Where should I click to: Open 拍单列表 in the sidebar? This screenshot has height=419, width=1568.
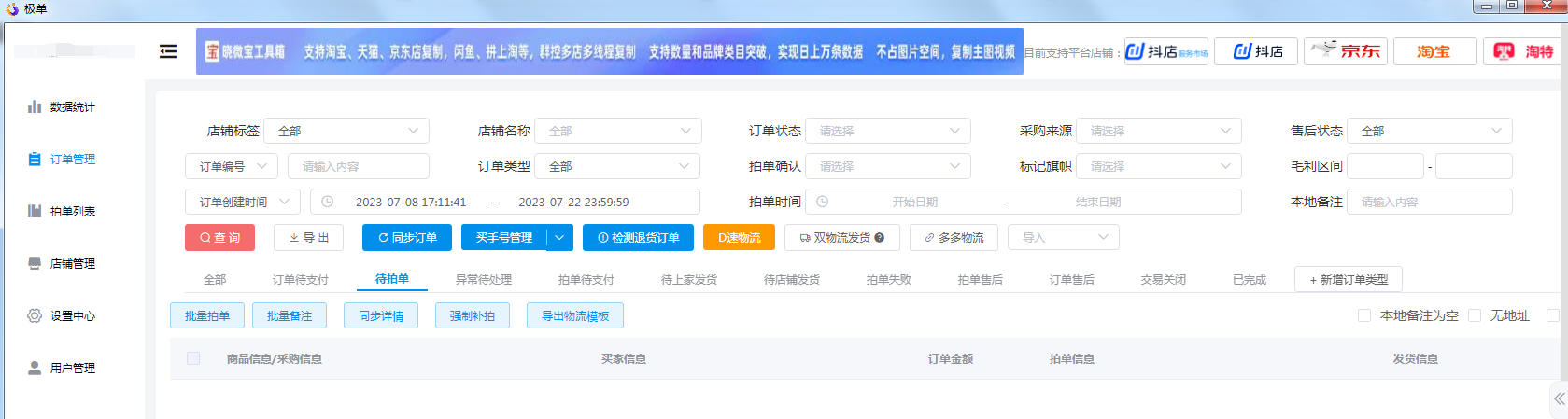(x=62, y=212)
